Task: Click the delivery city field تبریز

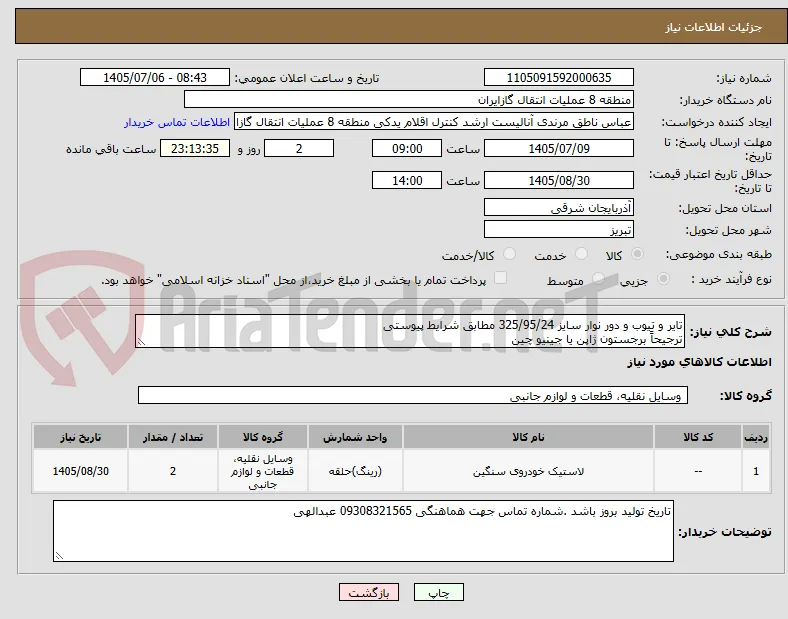Action: (559, 230)
